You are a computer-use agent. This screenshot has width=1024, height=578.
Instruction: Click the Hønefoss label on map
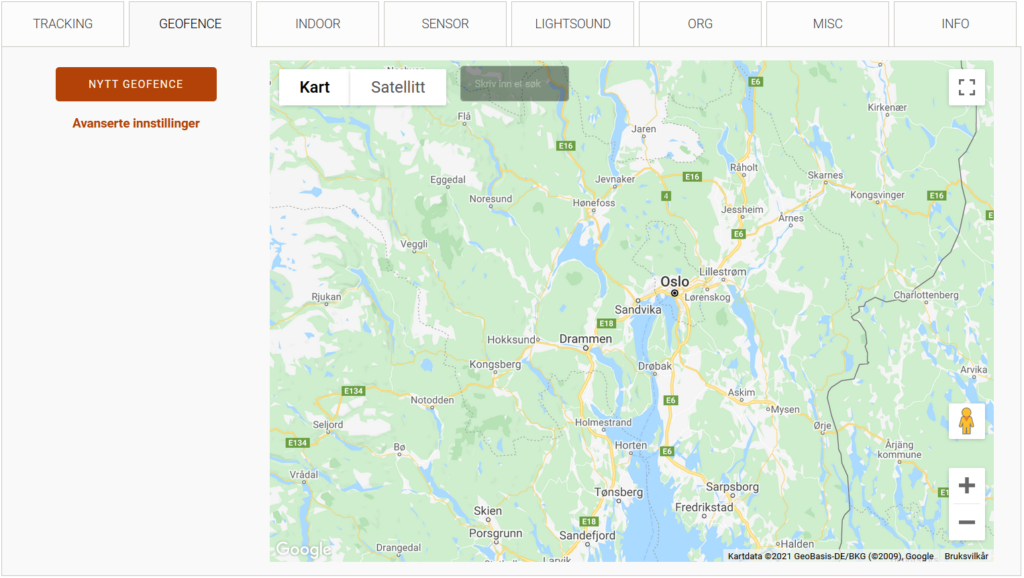[594, 203]
